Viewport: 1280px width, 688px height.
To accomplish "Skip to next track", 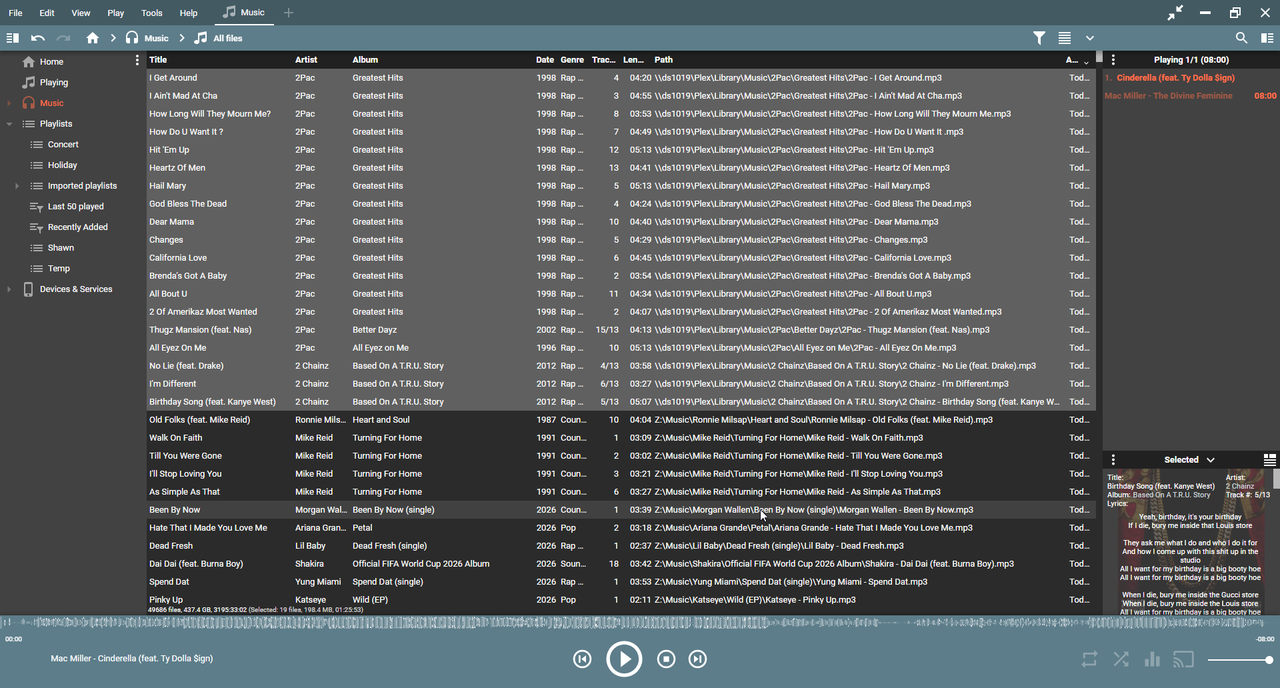I will point(698,659).
